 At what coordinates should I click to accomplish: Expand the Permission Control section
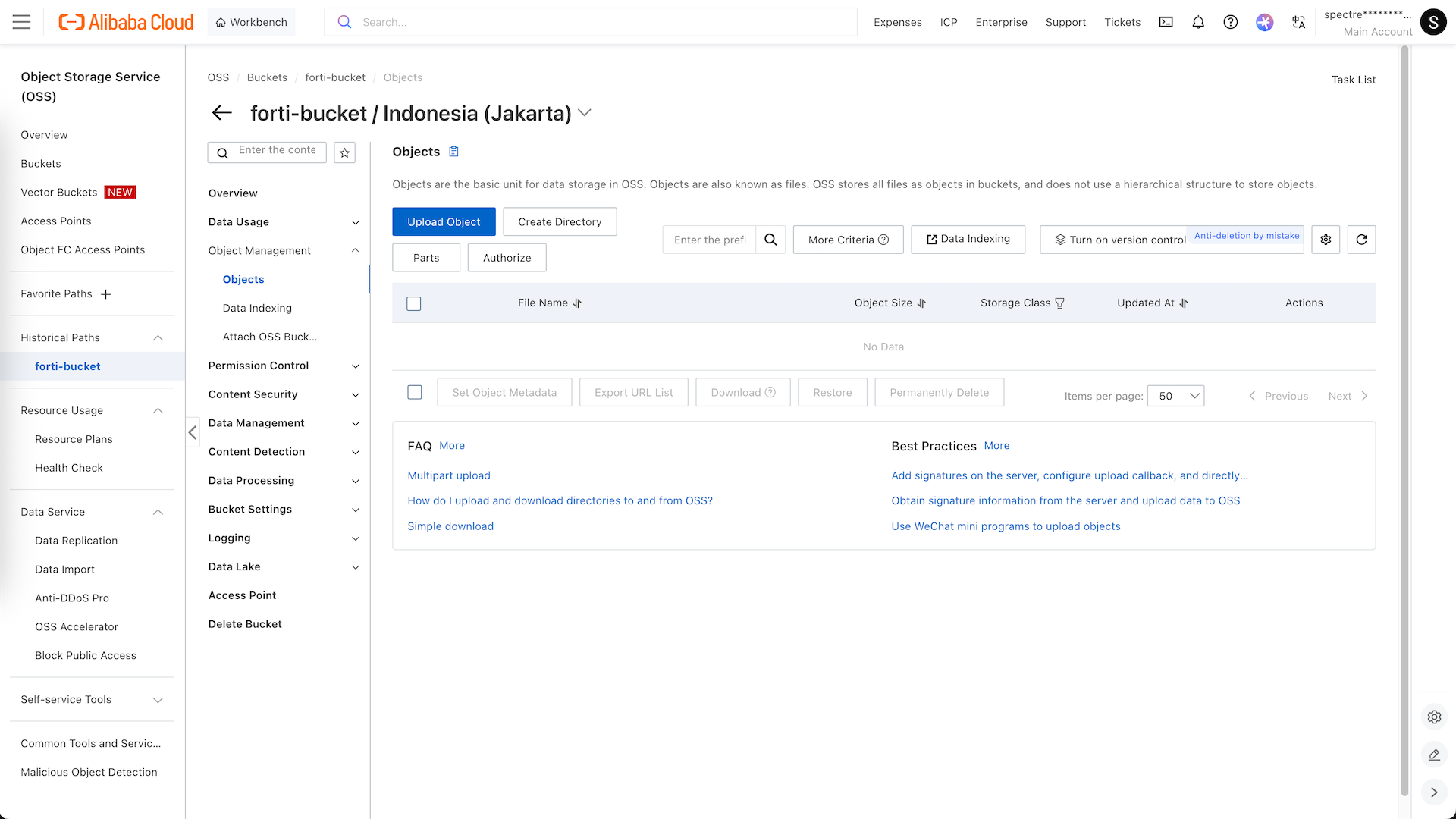(x=284, y=366)
